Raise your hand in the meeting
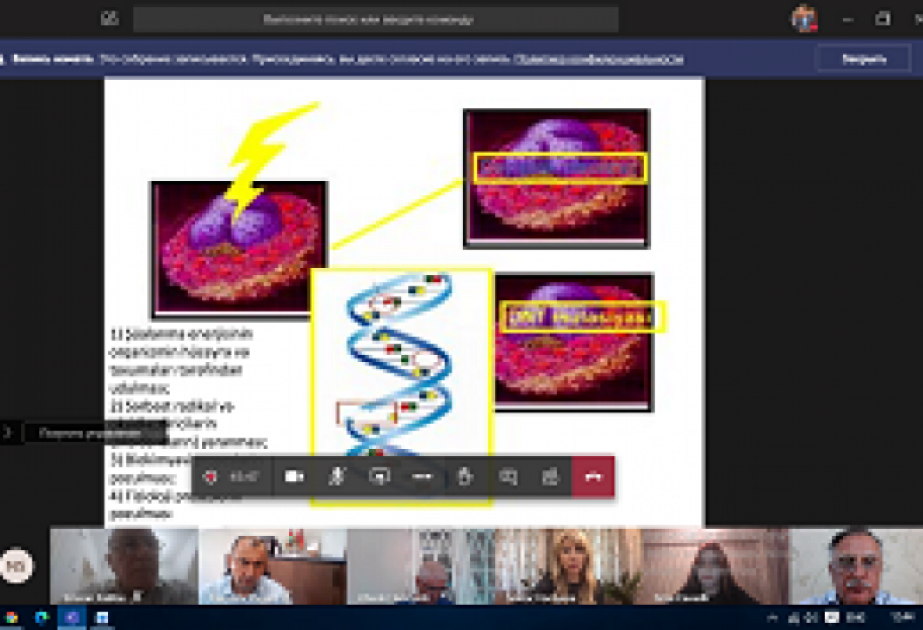 [x=465, y=476]
